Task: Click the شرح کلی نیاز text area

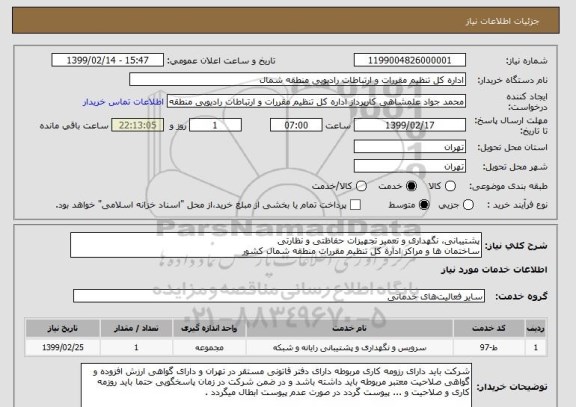Action: click(276, 245)
